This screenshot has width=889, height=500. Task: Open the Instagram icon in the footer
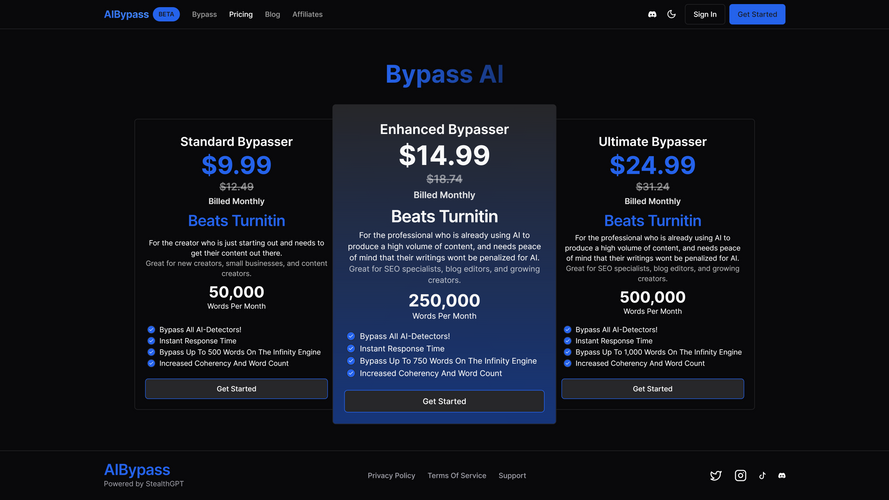coord(740,476)
